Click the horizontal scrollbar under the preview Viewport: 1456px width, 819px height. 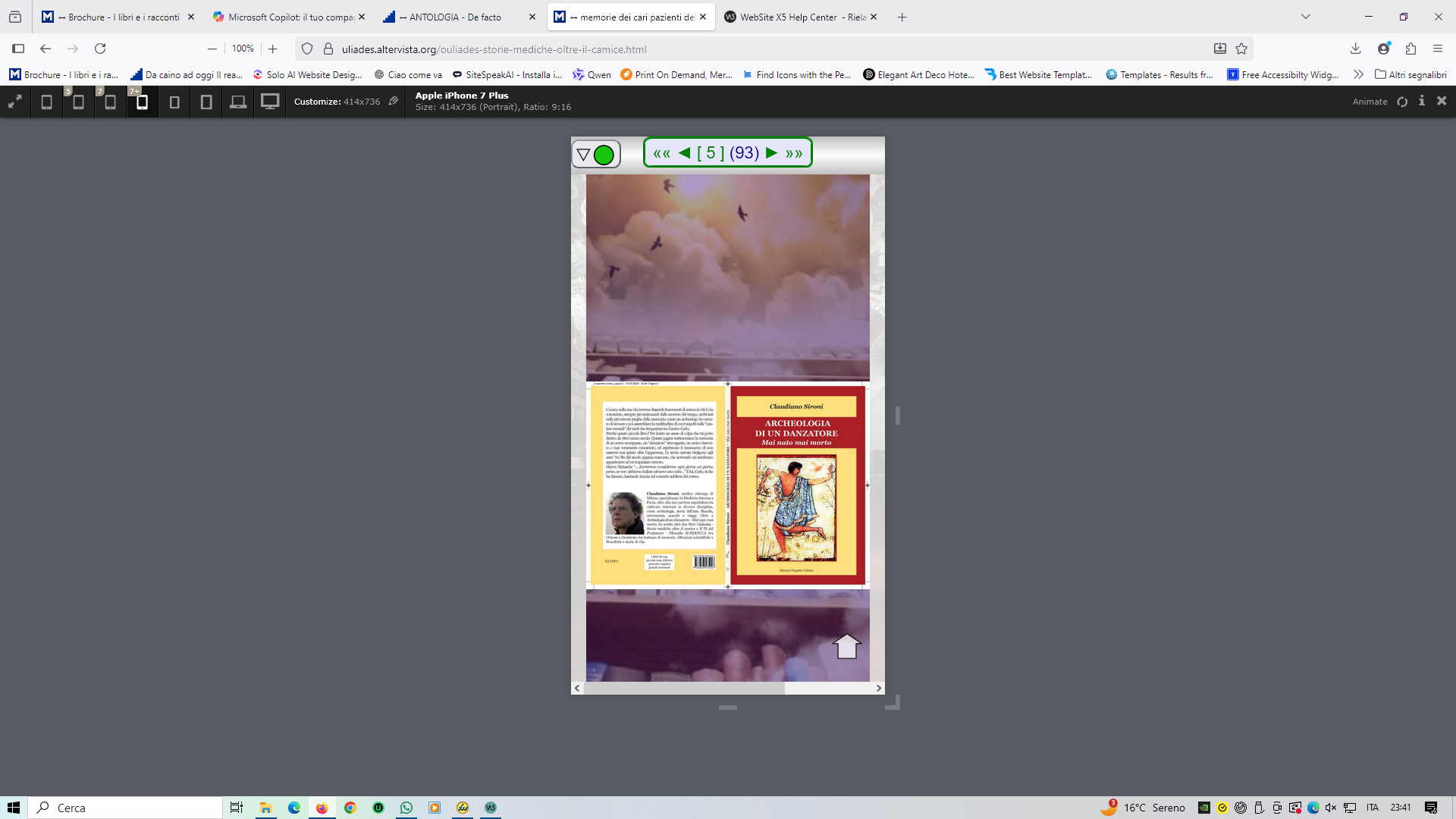684,688
